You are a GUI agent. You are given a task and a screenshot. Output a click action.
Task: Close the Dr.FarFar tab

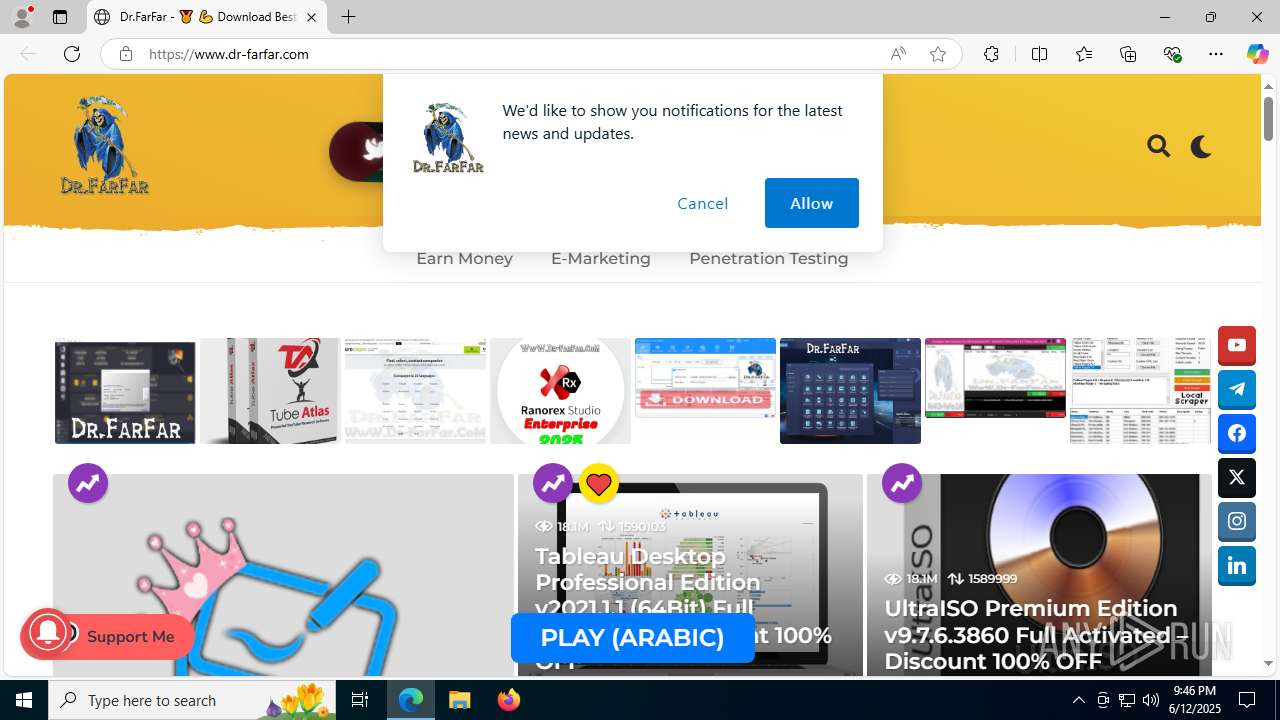tap(311, 17)
